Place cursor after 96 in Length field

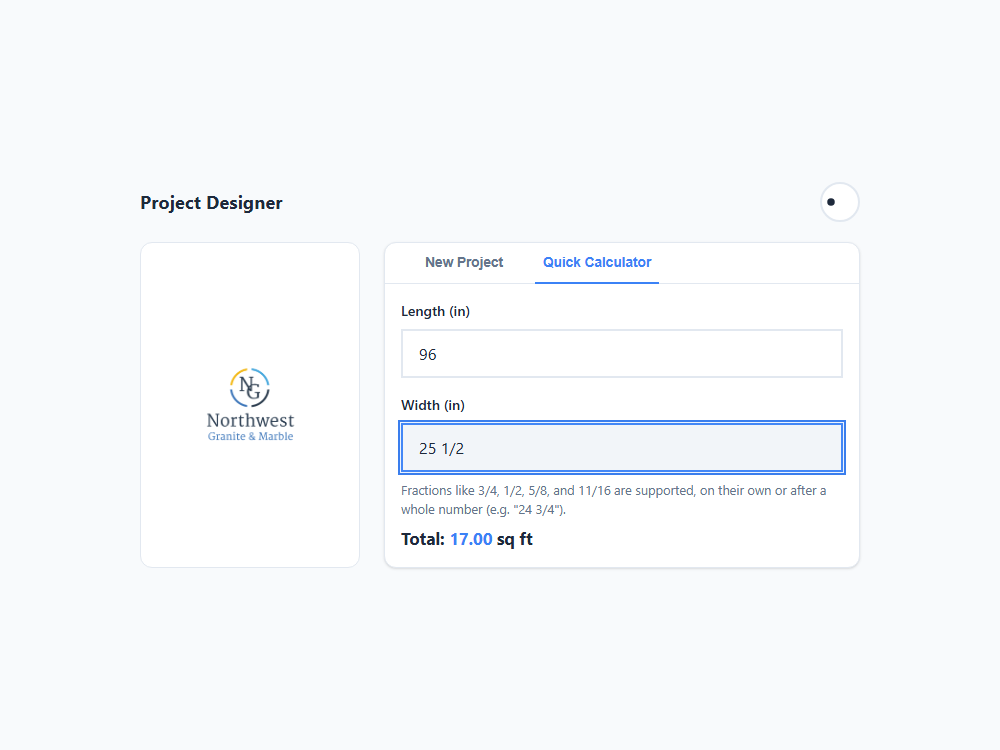pos(438,355)
